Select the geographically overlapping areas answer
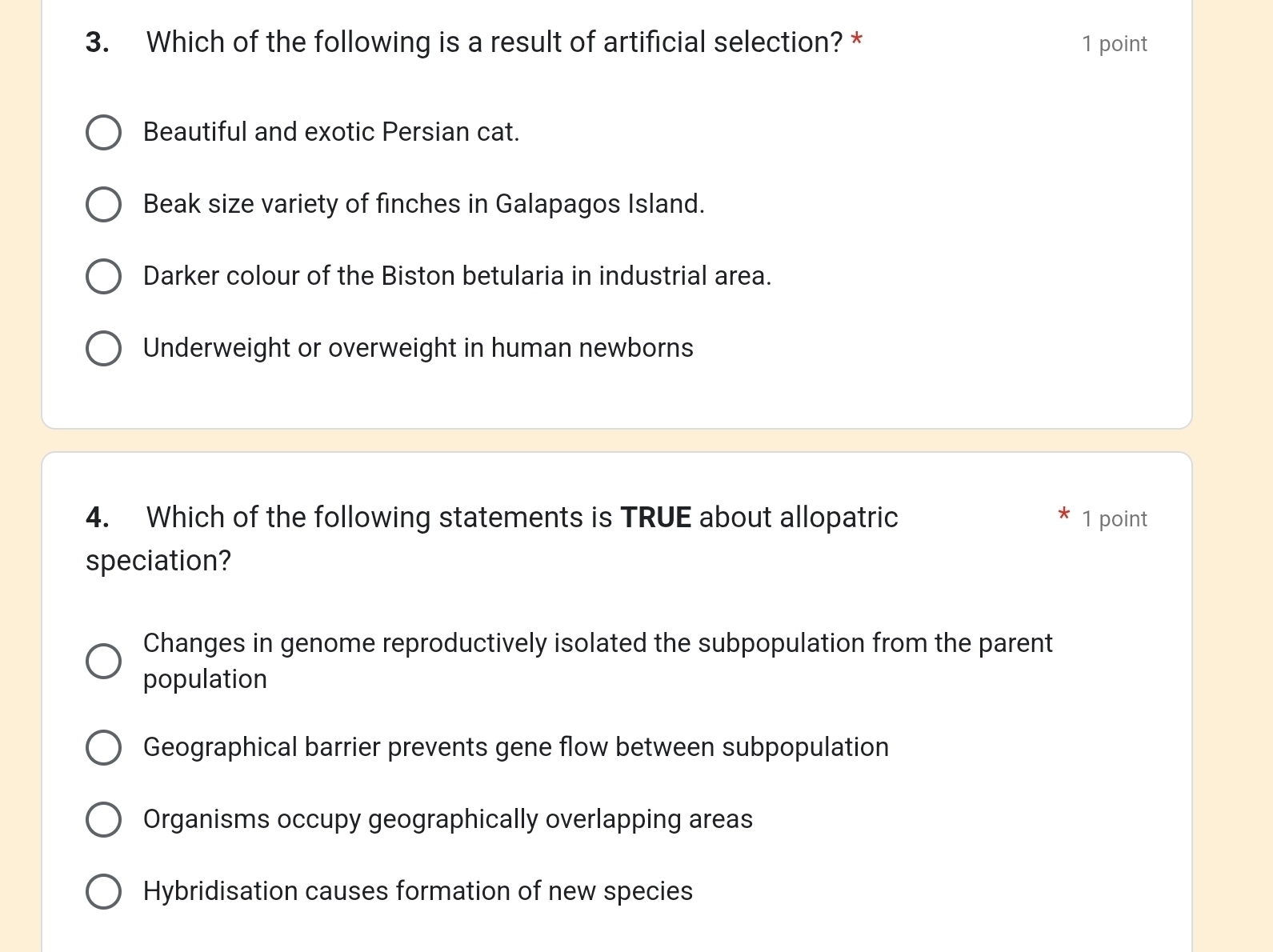1273x952 pixels. [x=103, y=819]
